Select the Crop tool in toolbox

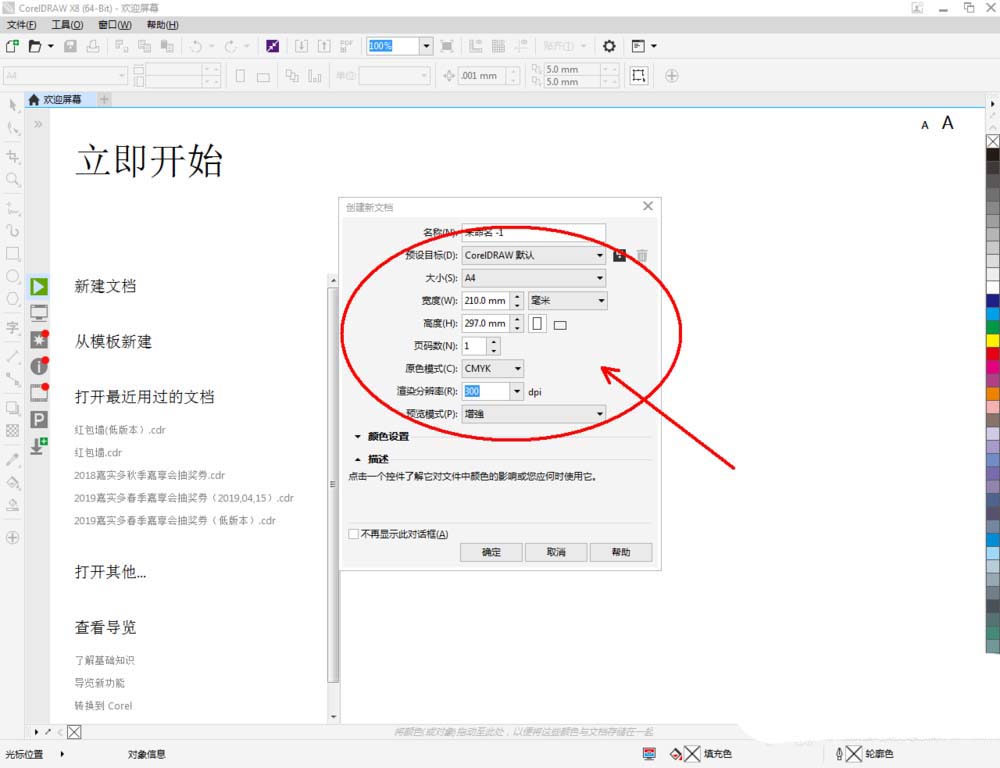click(x=13, y=156)
